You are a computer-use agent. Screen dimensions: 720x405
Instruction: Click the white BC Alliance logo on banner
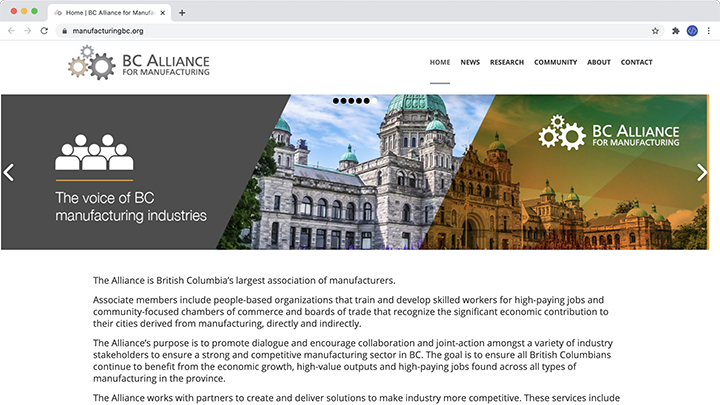608,133
